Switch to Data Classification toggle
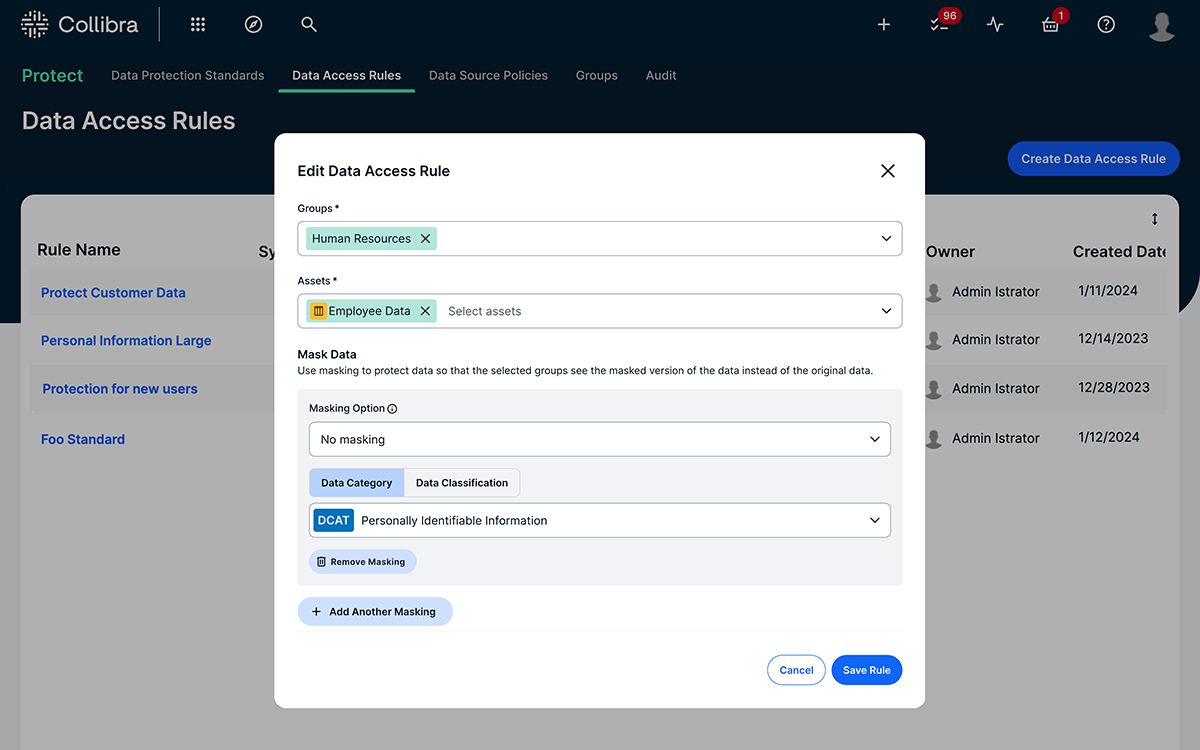The height and width of the screenshot is (750, 1200). tap(462, 483)
